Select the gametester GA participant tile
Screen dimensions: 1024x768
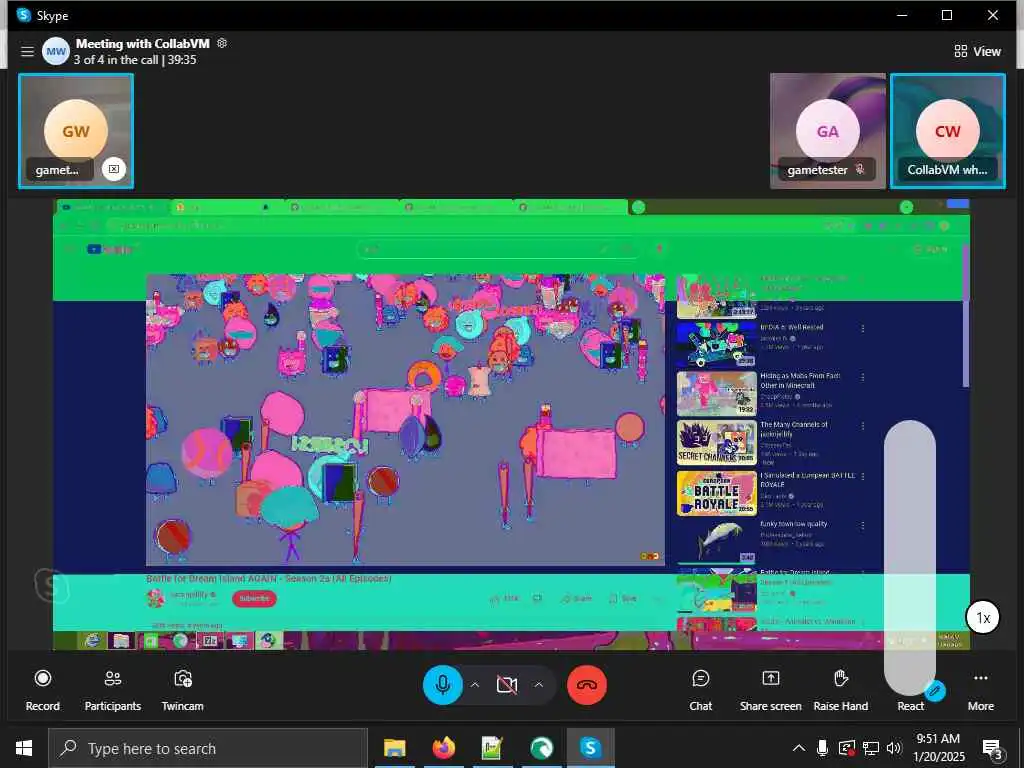827,131
